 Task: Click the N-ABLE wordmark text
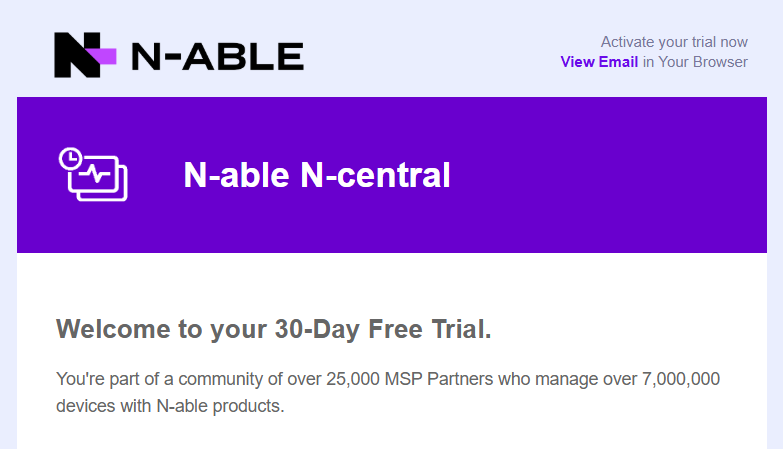(x=217, y=56)
